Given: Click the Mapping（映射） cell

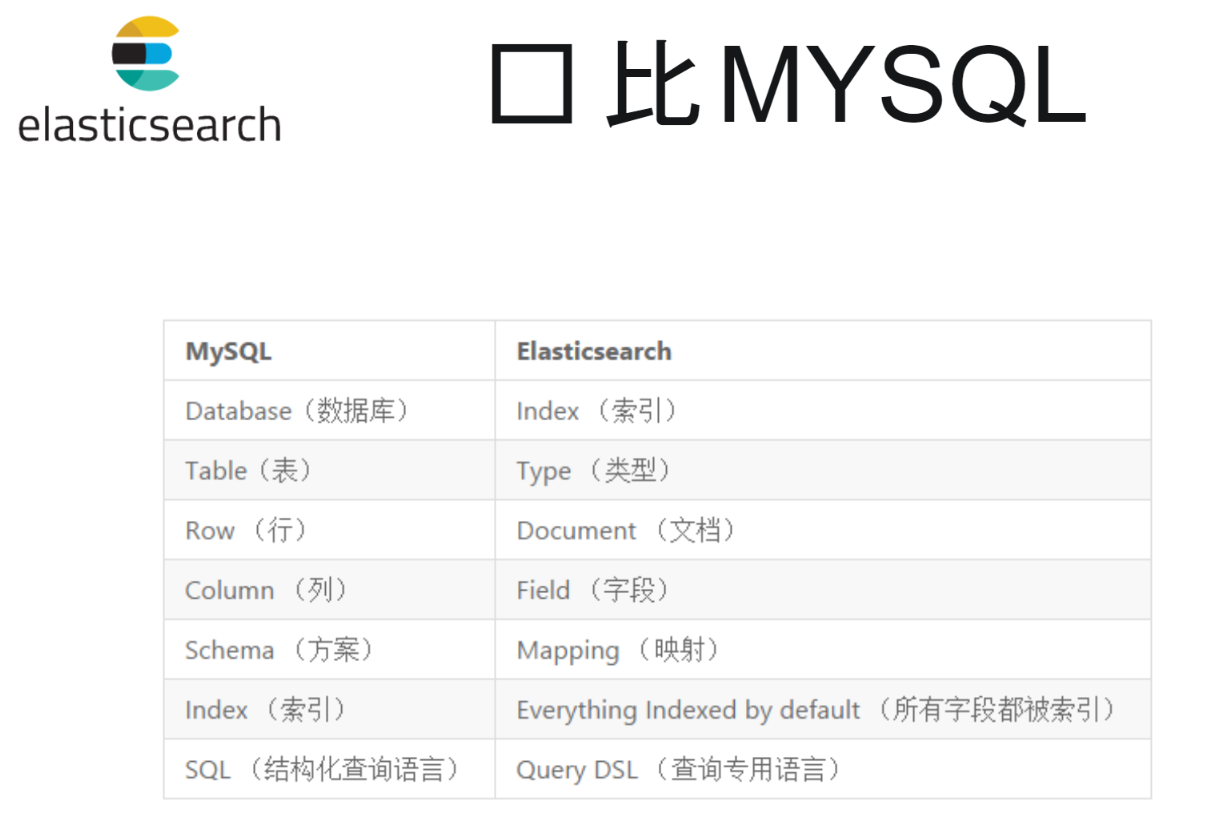Looking at the screenshot, I should [x=823, y=650].
